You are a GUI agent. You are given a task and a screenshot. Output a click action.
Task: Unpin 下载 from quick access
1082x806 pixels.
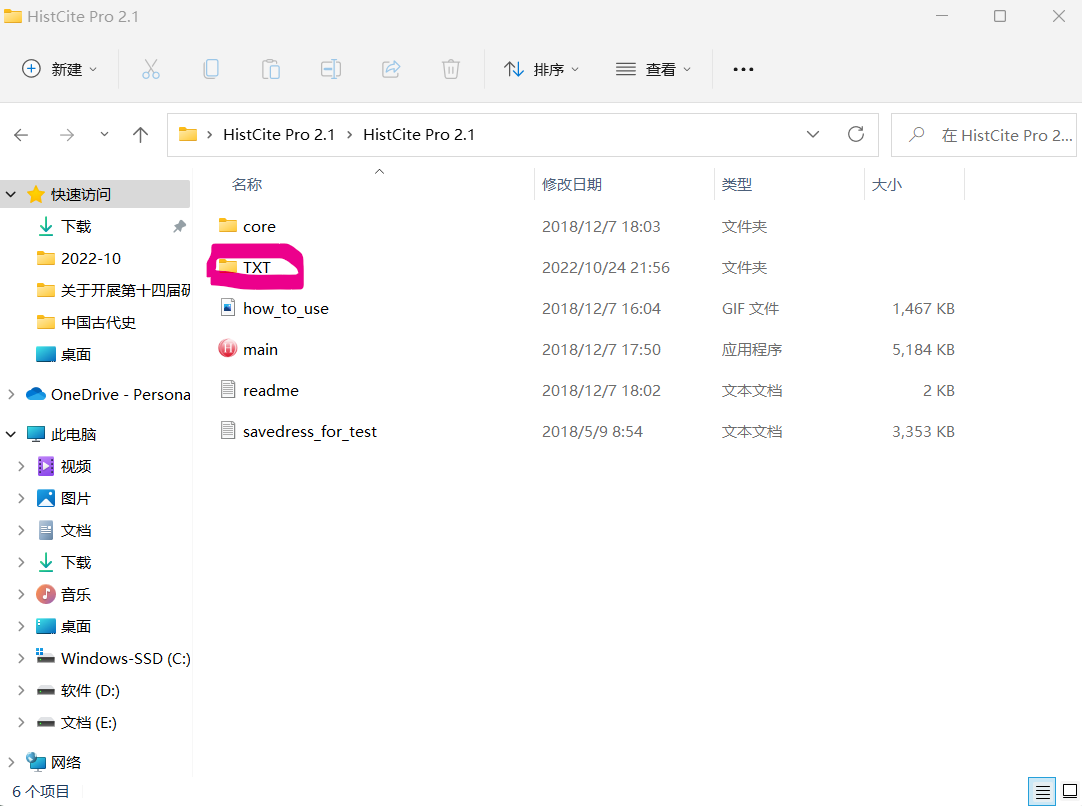pos(179,226)
